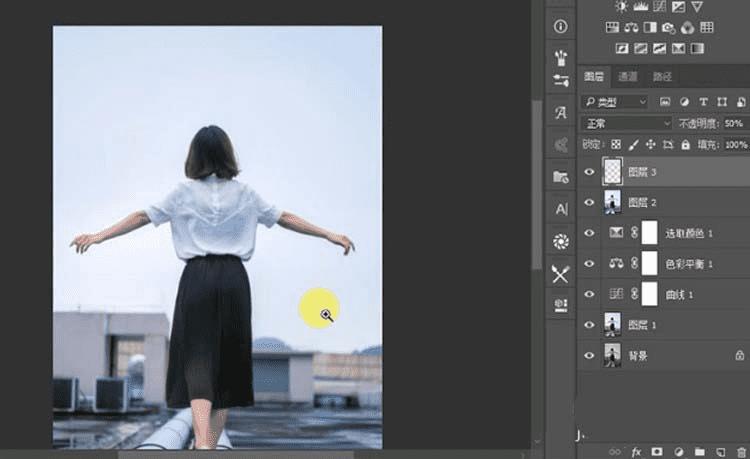Create a new fill or adjustment layer
Image resolution: width=750 pixels, height=459 pixels.
(679, 452)
